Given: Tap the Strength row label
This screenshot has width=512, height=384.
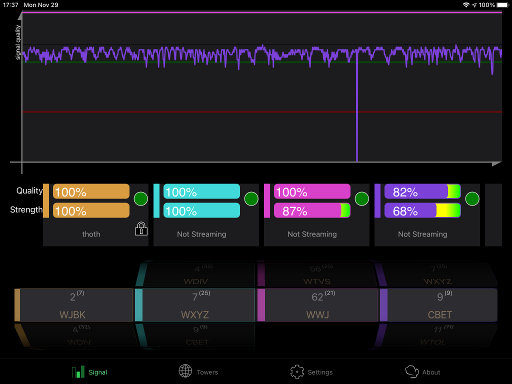Looking at the screenshot, I should 26,210.
